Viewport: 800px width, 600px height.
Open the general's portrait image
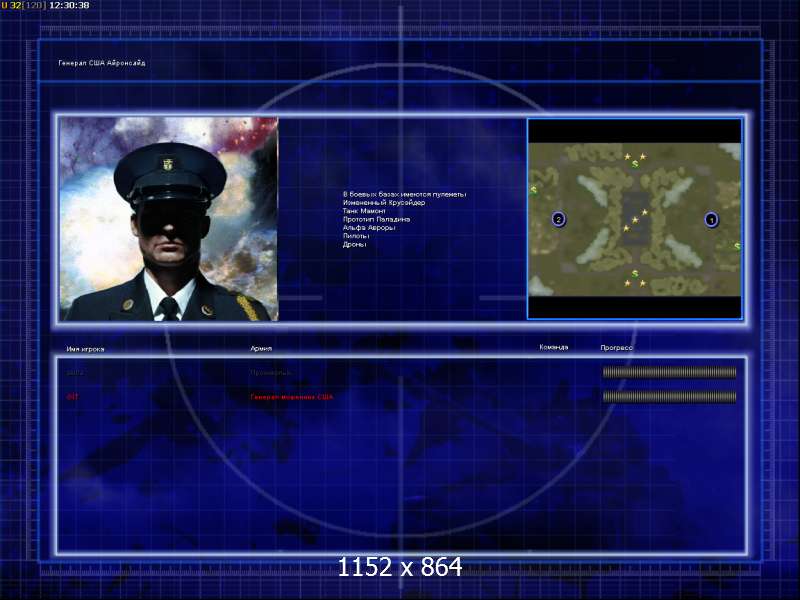169,219
